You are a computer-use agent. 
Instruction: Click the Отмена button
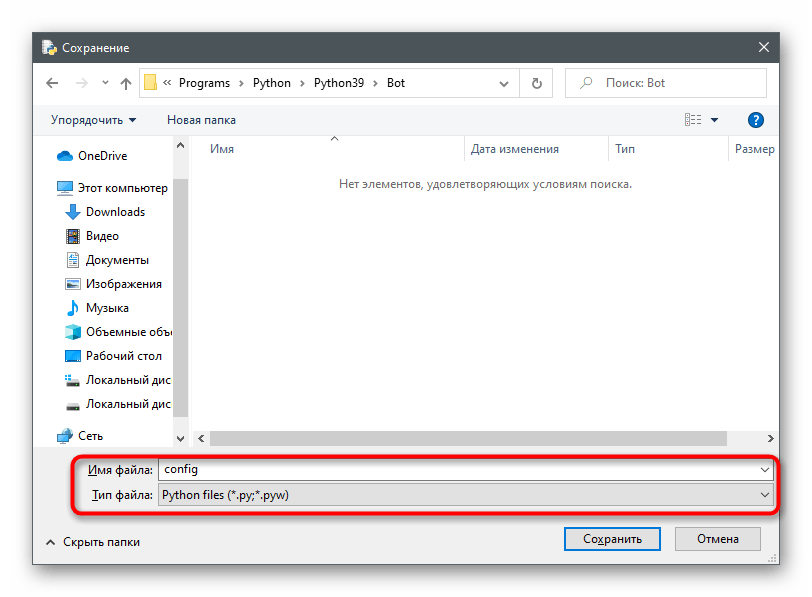717,539
